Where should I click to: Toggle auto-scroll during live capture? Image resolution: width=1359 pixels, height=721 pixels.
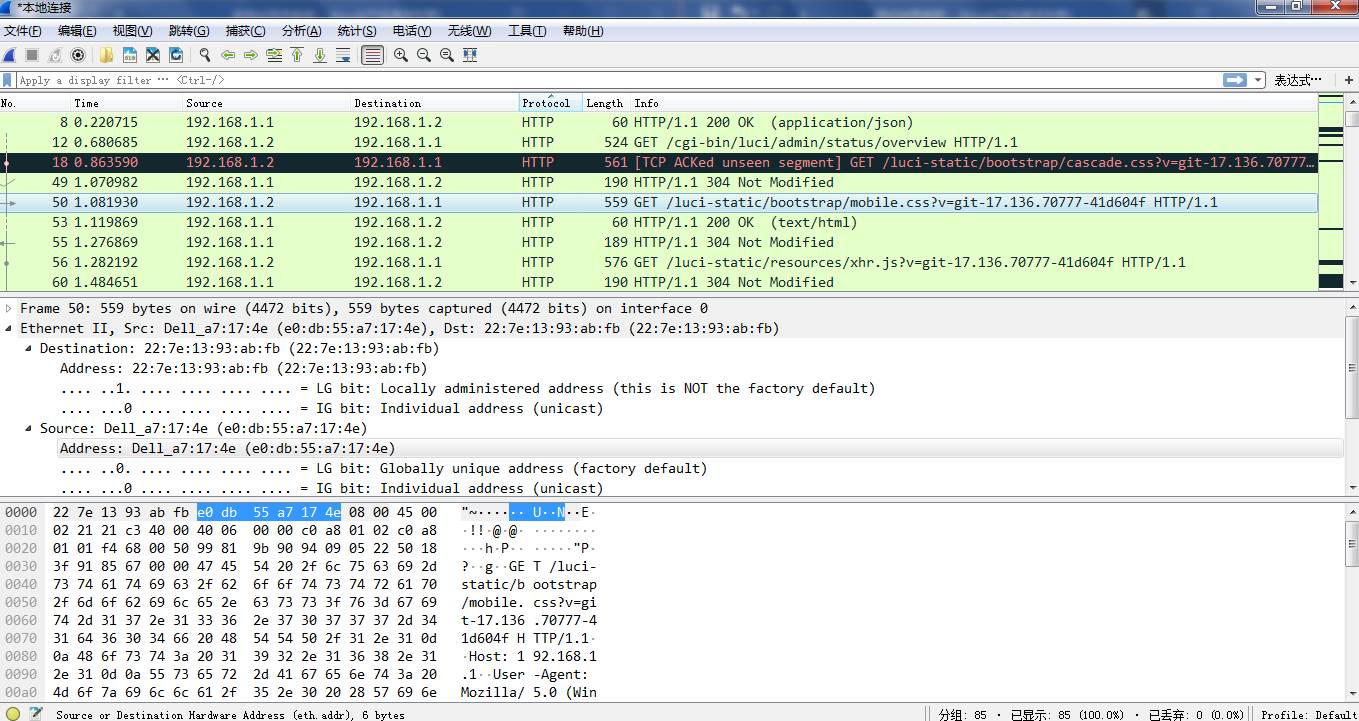[x=343, y=55]
